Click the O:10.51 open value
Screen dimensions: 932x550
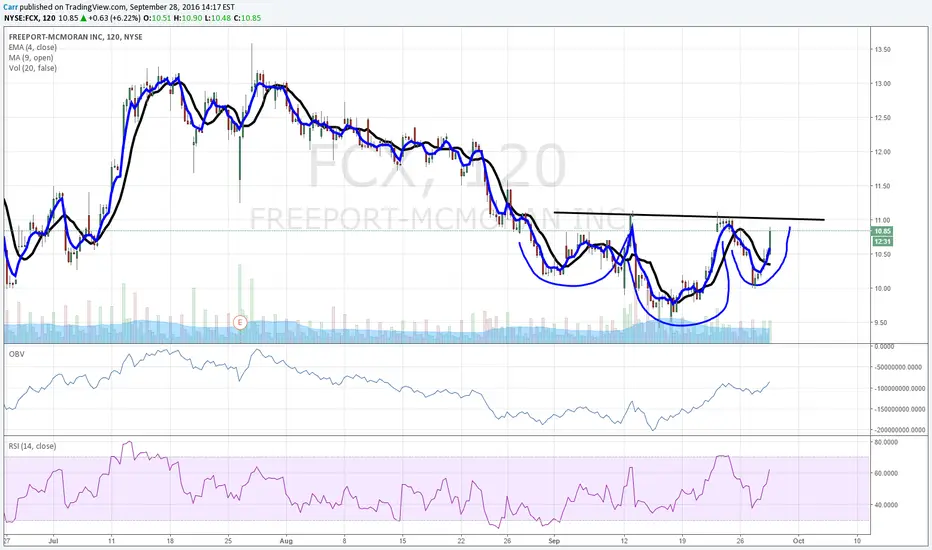point(158,18)
